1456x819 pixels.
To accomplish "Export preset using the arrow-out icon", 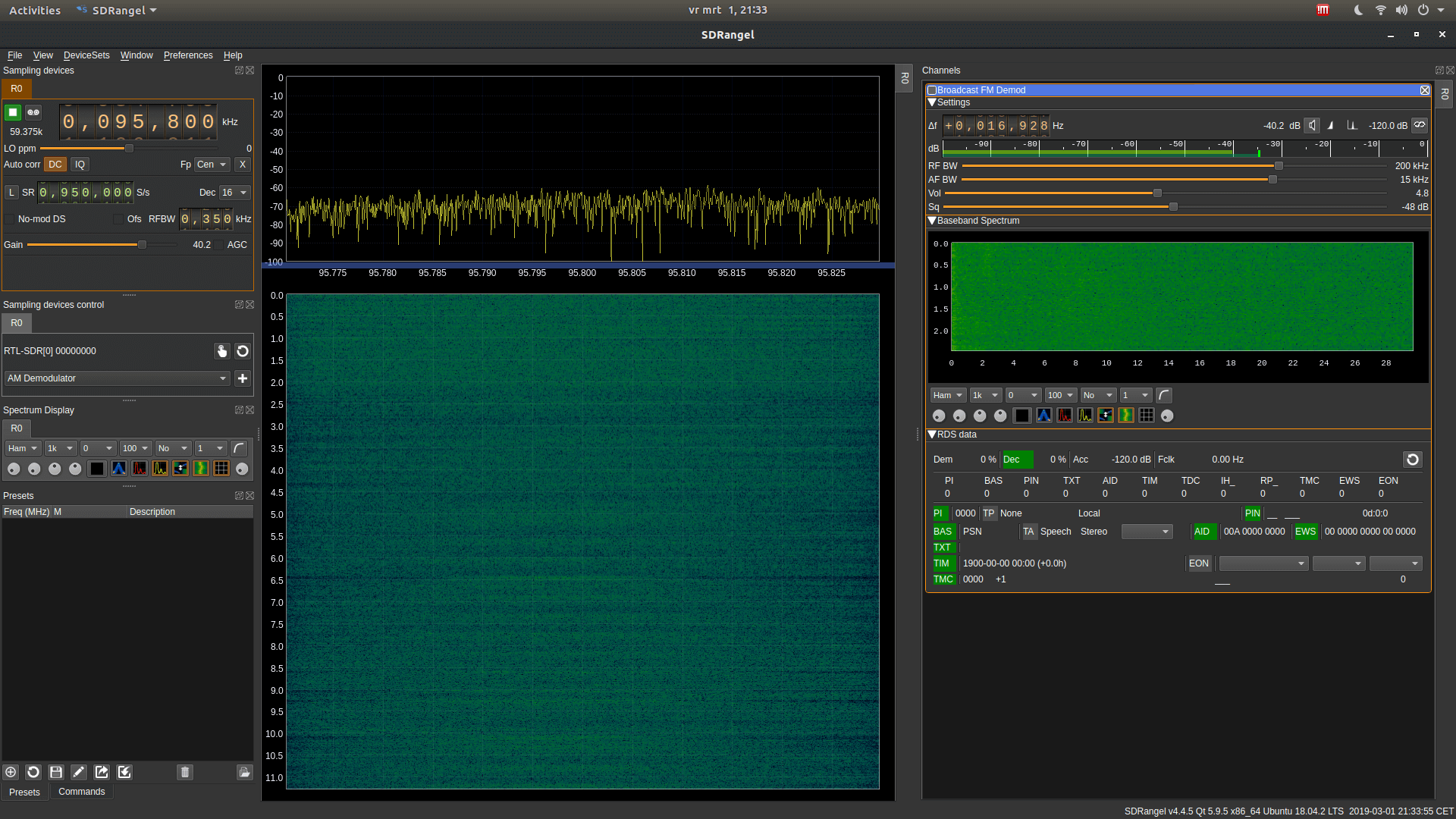I will (x=102, y=772).
